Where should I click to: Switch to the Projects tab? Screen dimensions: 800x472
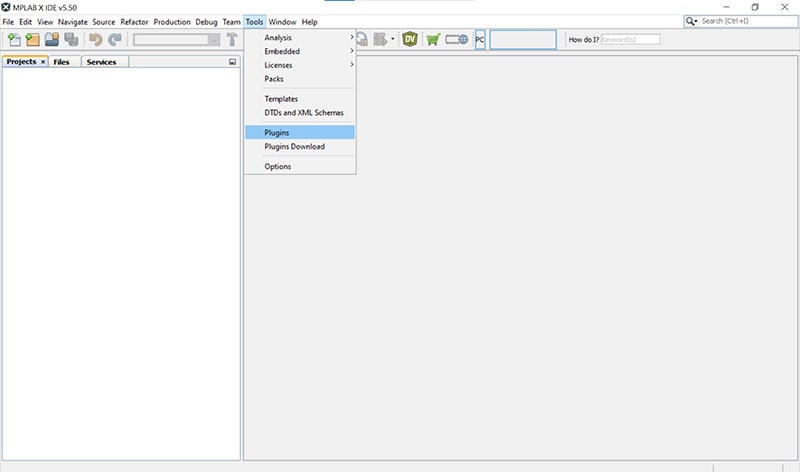point(21,62)
